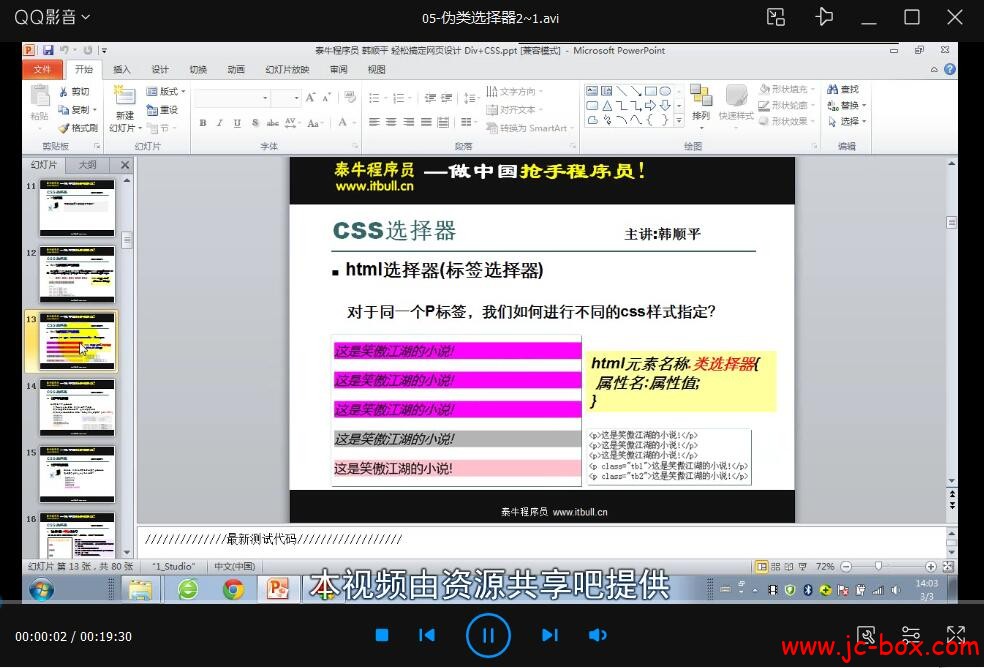Switch to the 插入 ribbon tab

[x=122, y=69]
